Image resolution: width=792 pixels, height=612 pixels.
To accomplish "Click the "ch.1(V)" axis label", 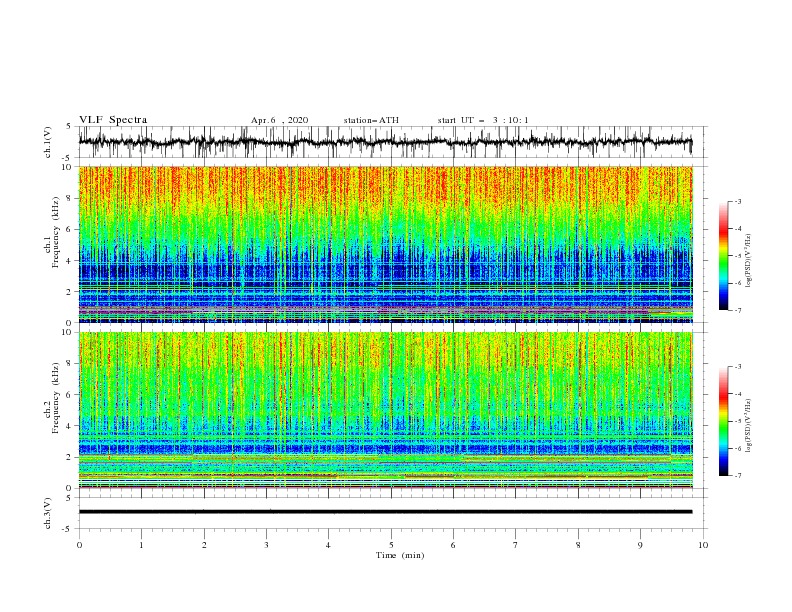I will 48,142.
